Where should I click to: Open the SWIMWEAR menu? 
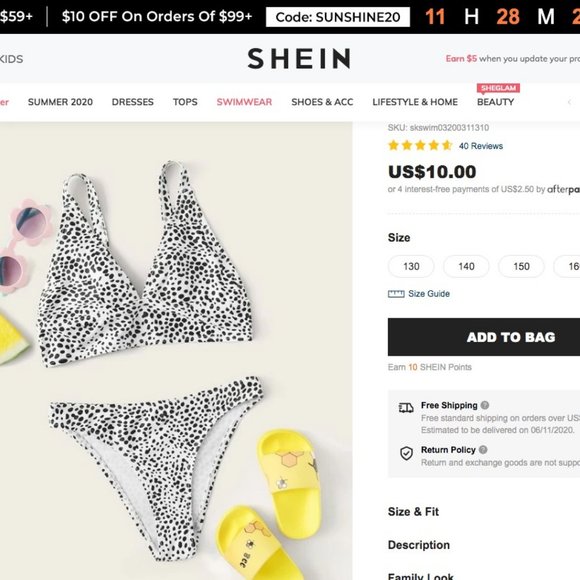[244, 102]
